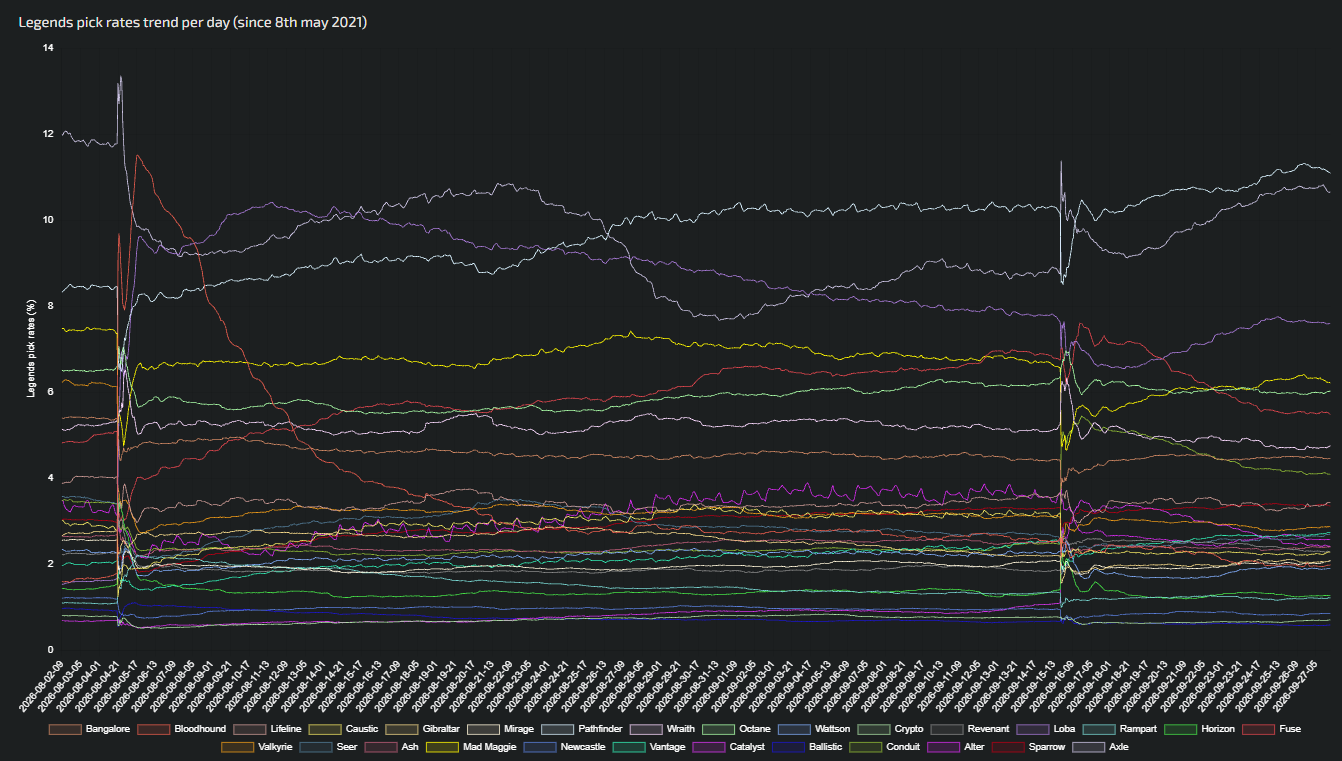Toggle the Valkyrie legend item
The height and width of the screenshot is (761, 1342).
(256, 746)
